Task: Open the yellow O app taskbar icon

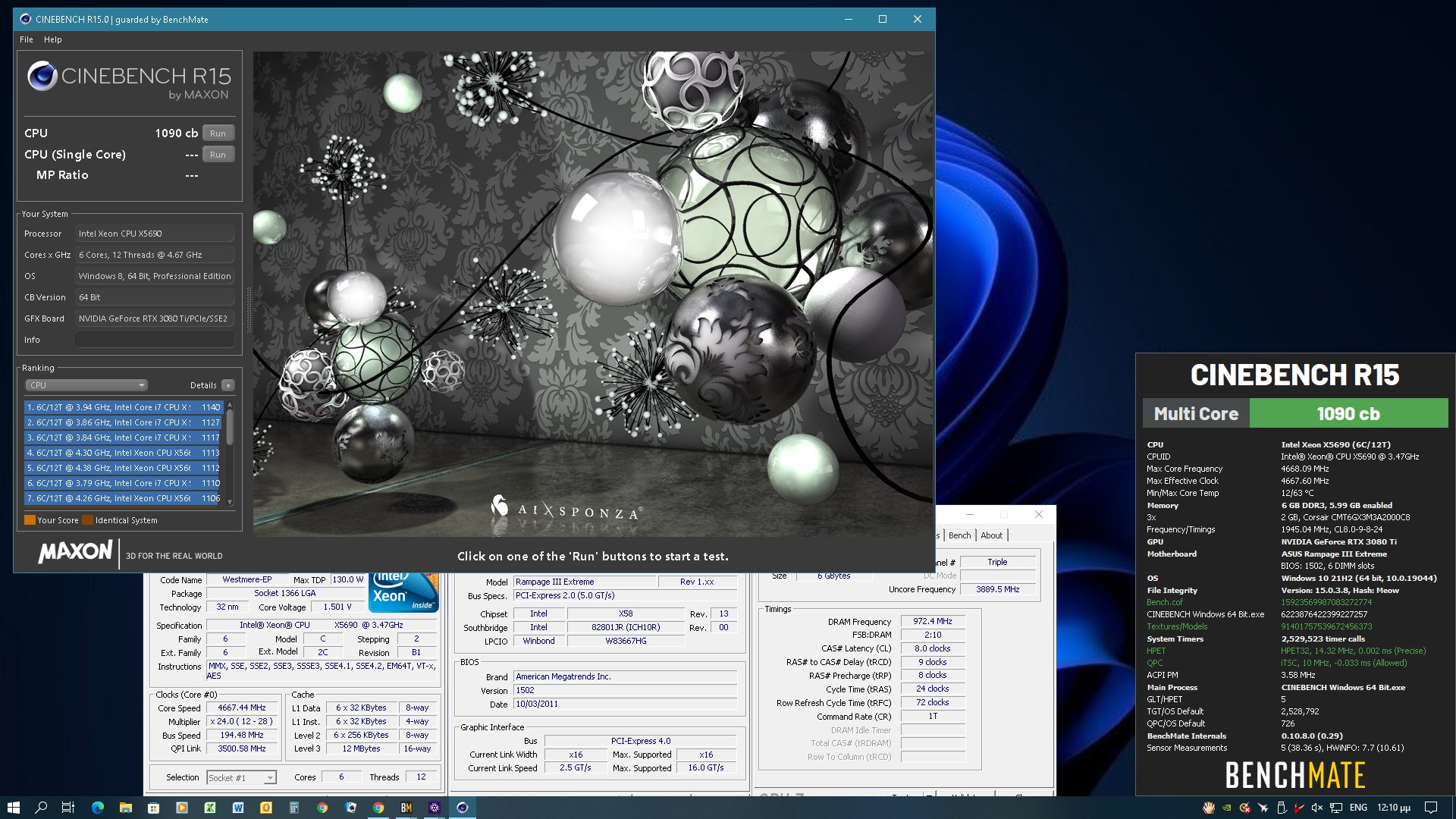Action: pyautogui.click(x=266, y=808)
